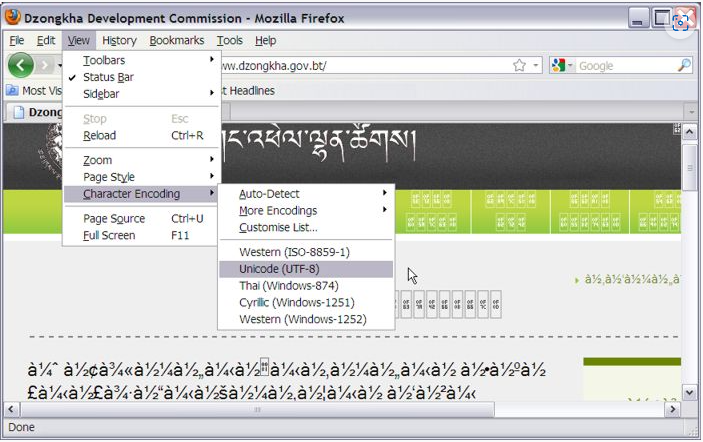This screenshot has width=703, height=442.
Task: Select Page Source from the View menu
Action: coord(114,219)
